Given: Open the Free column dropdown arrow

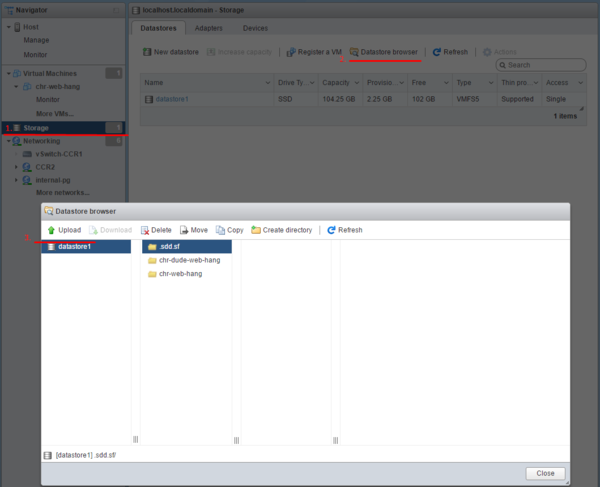Looking at the screenshot, I should [446, 83].
